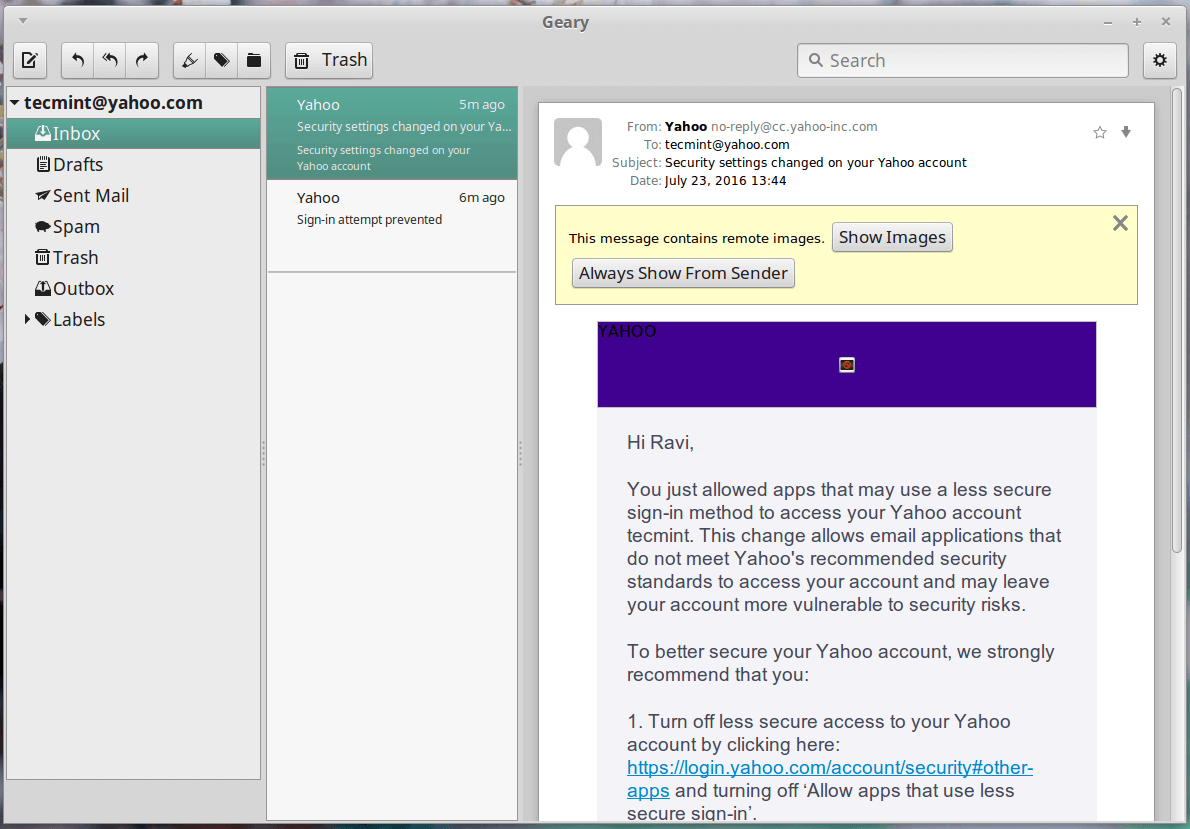This screenshot has height=829, width=1190.
Task: Open the window menu arrow in title bar
Action: [23, 20]
